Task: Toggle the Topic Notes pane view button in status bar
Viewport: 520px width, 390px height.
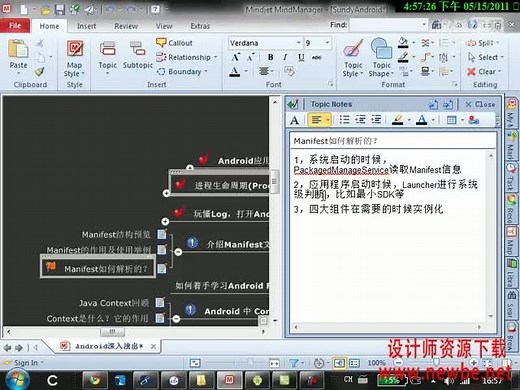Action: click(339, 363)
